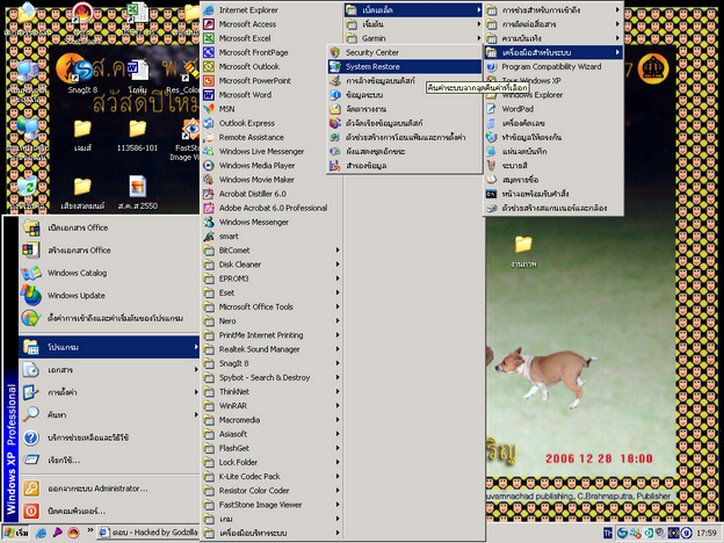Open Program Compatibility Wizard icon
Screen dimensions: 724x543
[x=491, y=66]
